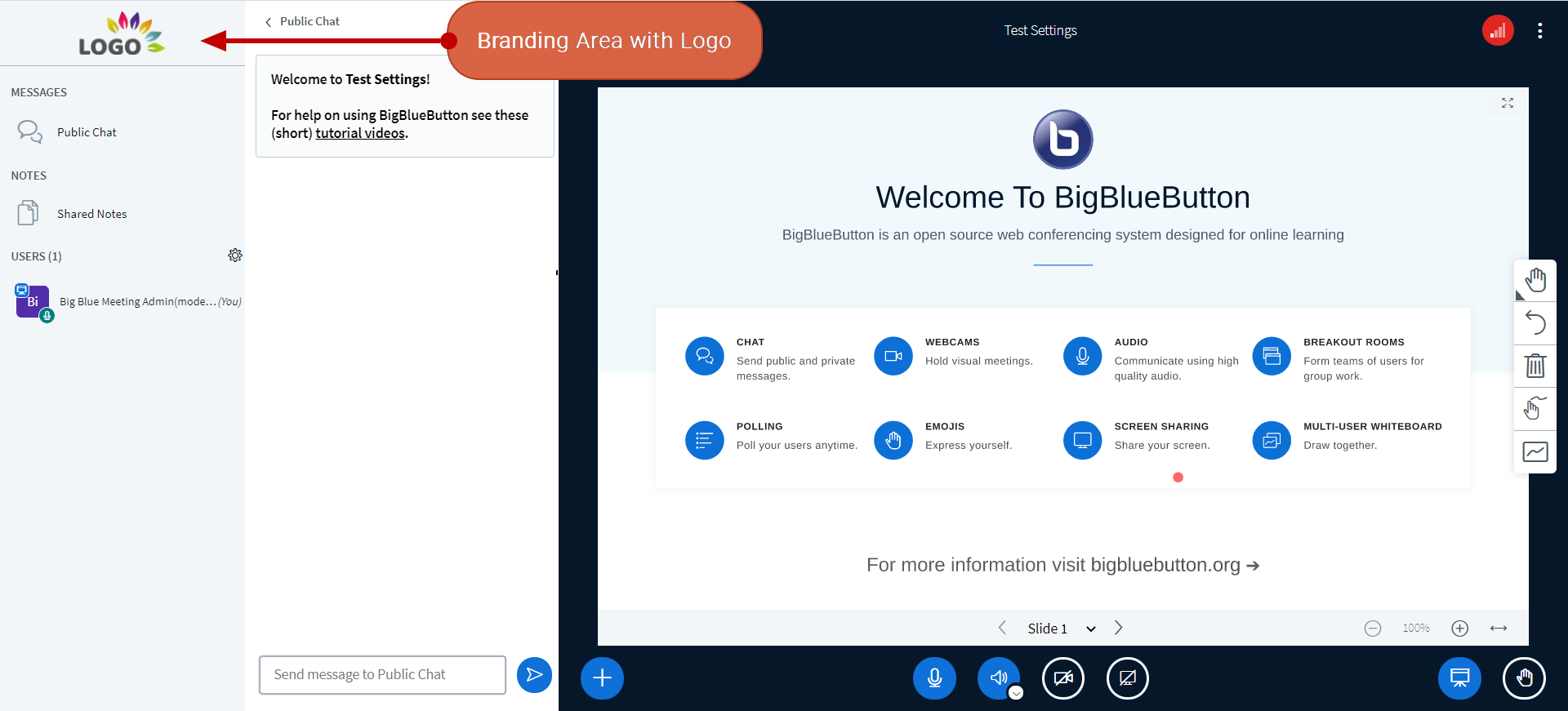Check the connection status indicator
This screenshot has width=1568, height=711.
coord(1498,31)
